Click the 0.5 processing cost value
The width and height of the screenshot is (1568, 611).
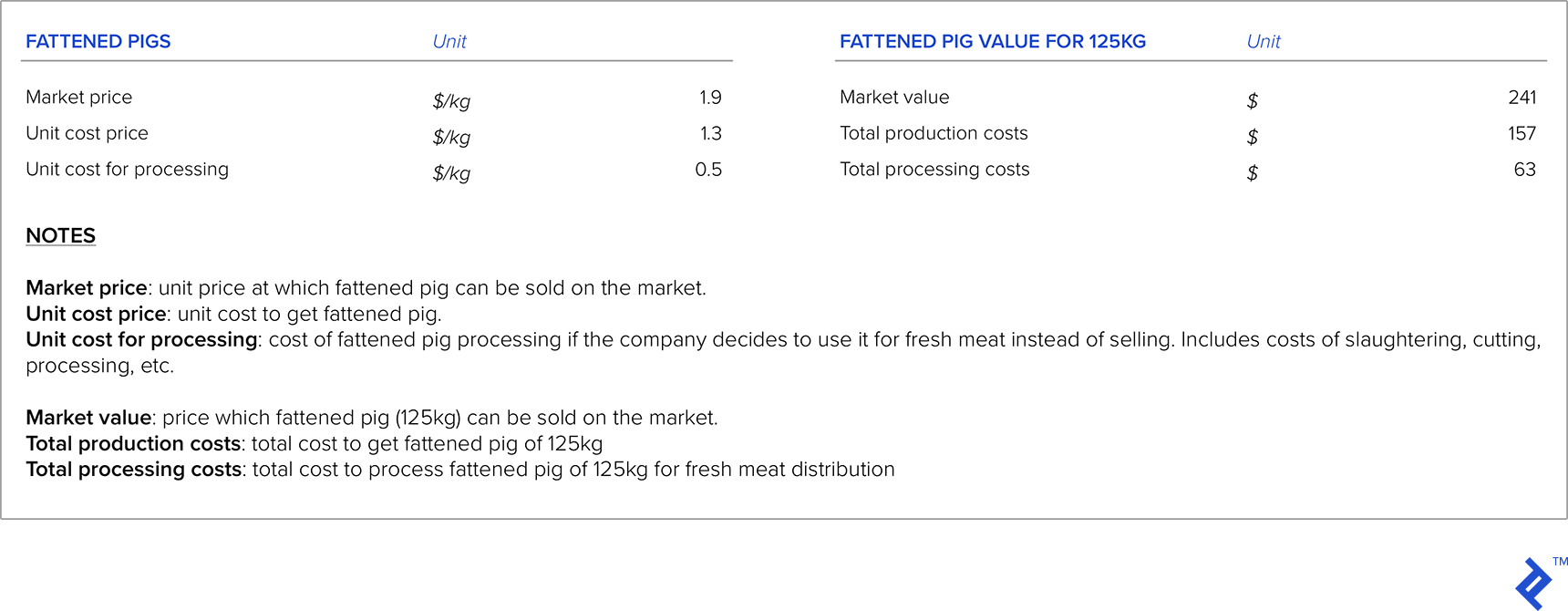[x=708, y=170]
